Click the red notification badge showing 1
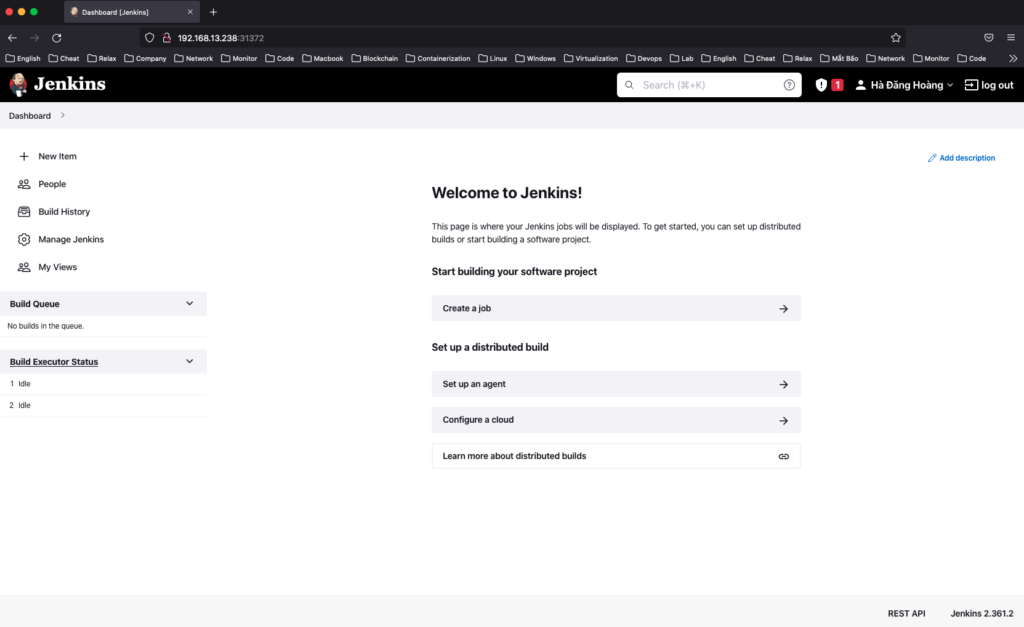Viewport: 1024px width, 627px height. coord(837,85)
